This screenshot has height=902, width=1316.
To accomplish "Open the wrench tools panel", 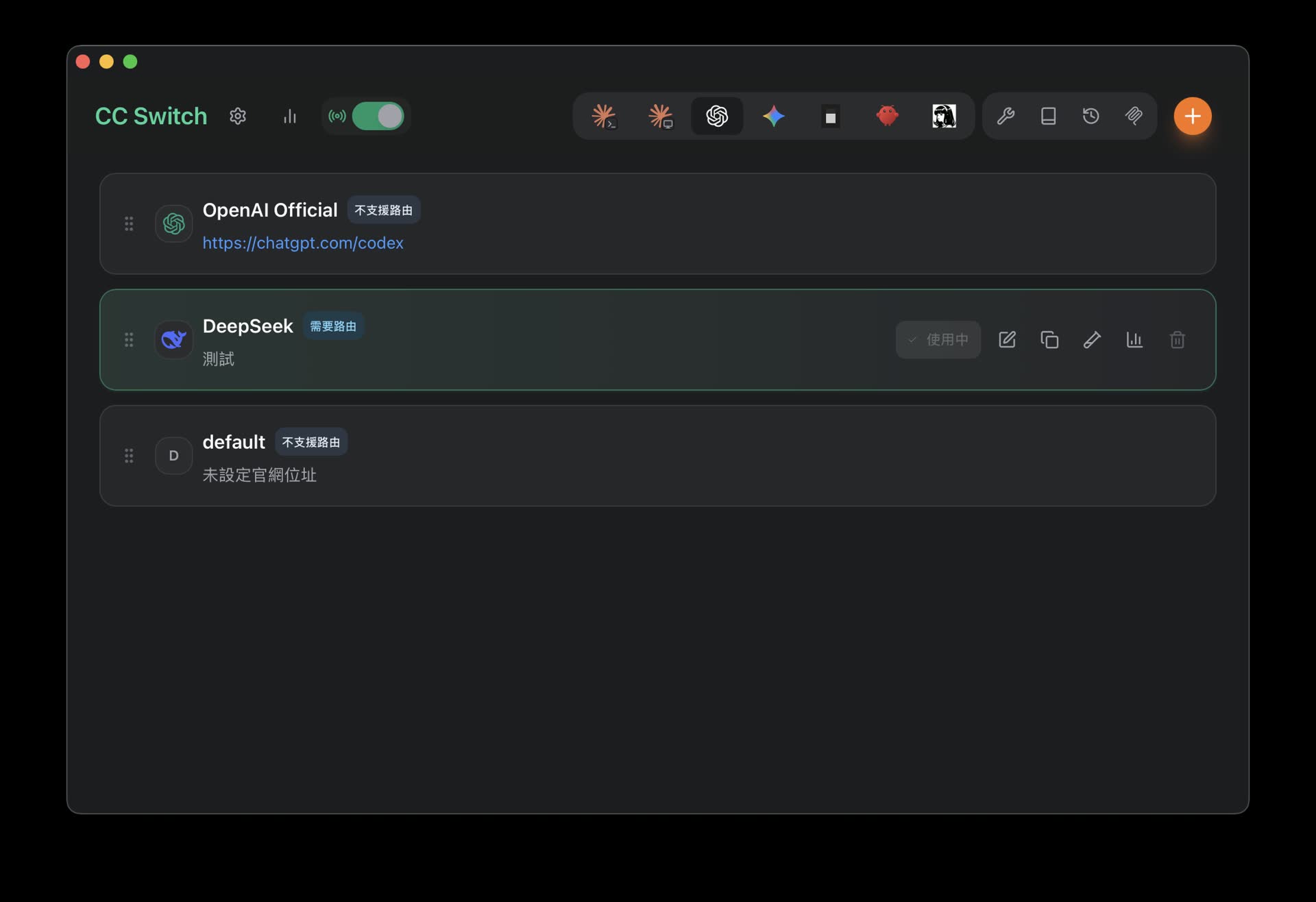I will (1006, 116).
